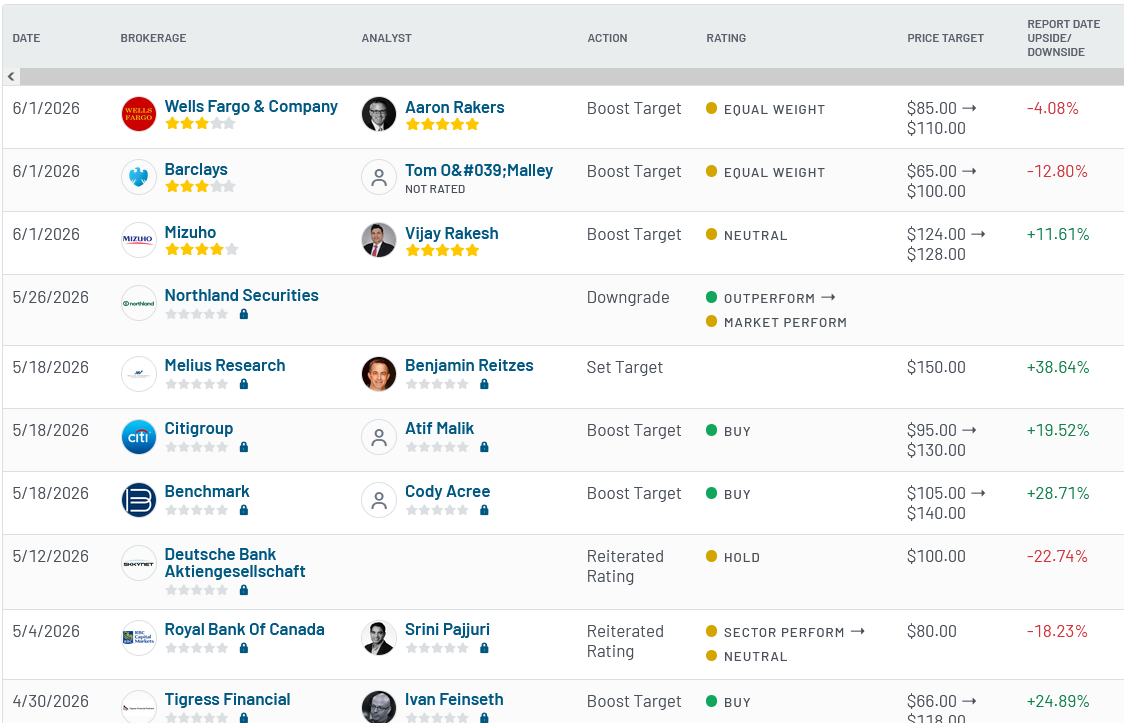Click Vijay Rakesh's profile photo

pos(378,240)
